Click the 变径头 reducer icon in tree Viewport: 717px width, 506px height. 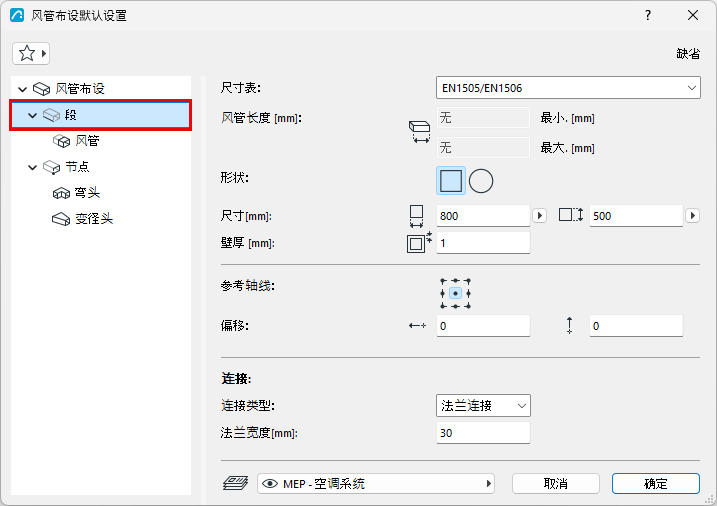pyautogui.click(x=61, y=219)
